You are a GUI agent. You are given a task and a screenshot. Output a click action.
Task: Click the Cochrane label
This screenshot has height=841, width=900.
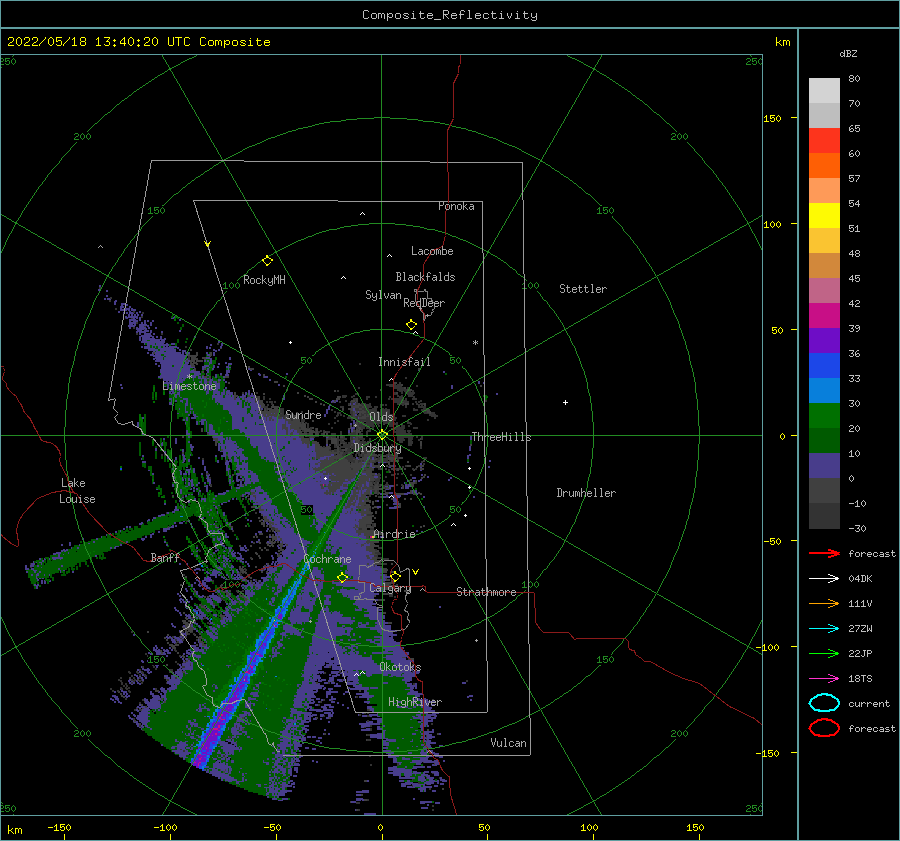pos(327,559)
